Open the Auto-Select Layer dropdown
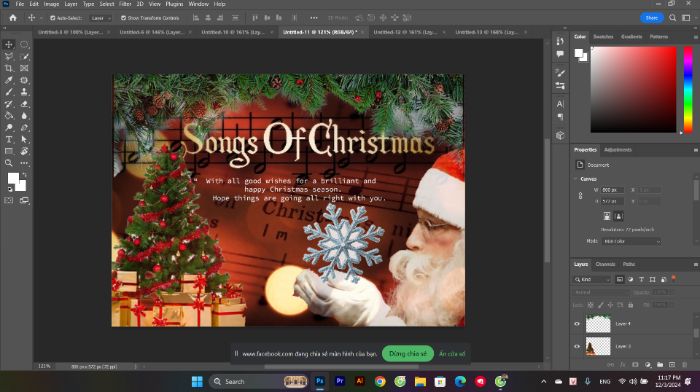This screenshot has height=392, width=700. (x=100, y=18)
